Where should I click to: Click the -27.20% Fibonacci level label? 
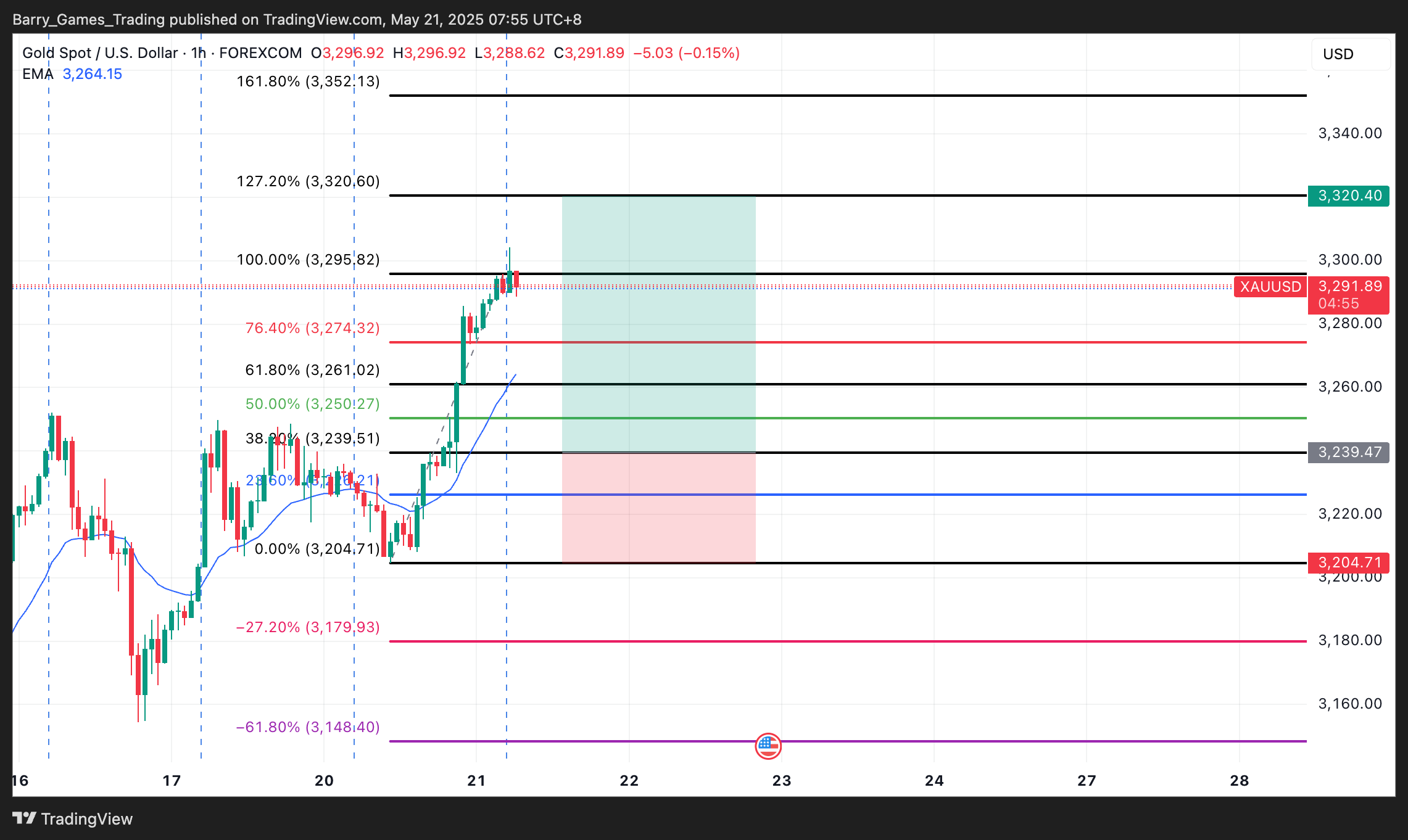(307, 627)
